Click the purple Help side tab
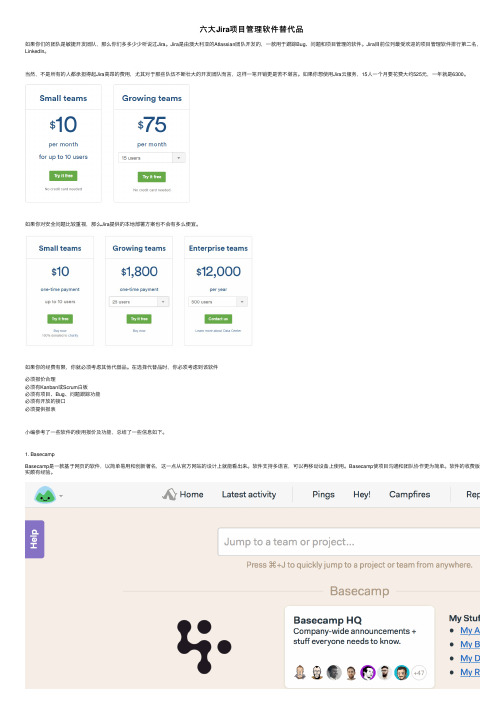This screenshot has height=713, width=504. pos(35,539)
